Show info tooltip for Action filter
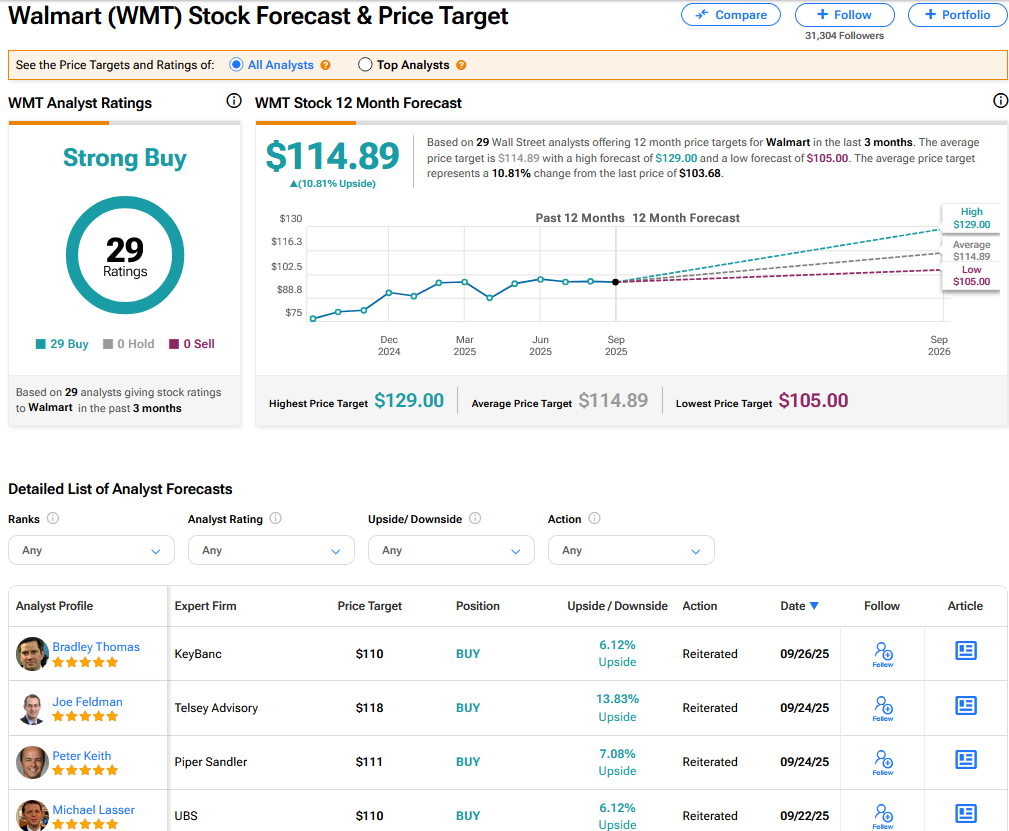Image resolution: width=1009 pixels, height=831 pixels. [x=595, y=518]
